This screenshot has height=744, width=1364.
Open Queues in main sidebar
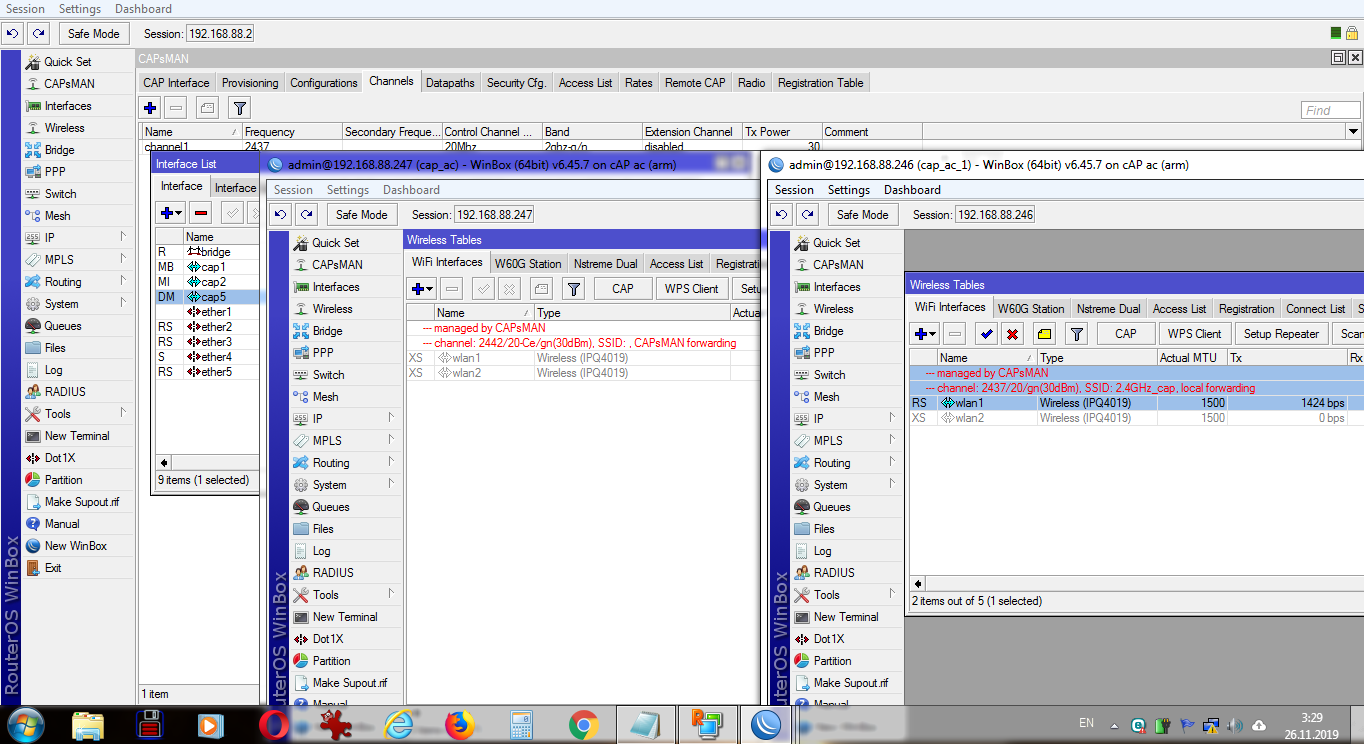click(63, 326)
